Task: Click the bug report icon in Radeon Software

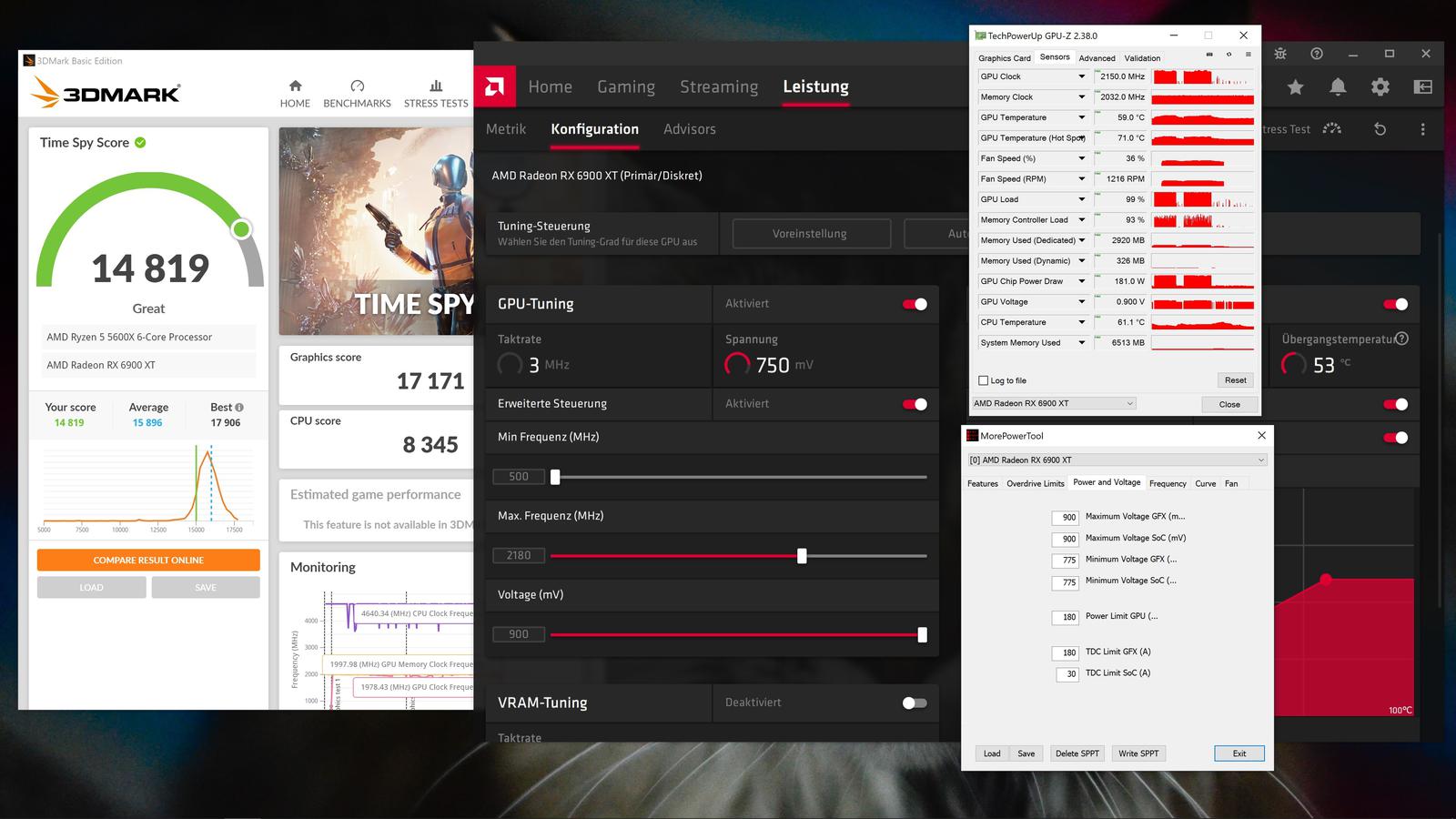Action: click(x=1280, y=54)
